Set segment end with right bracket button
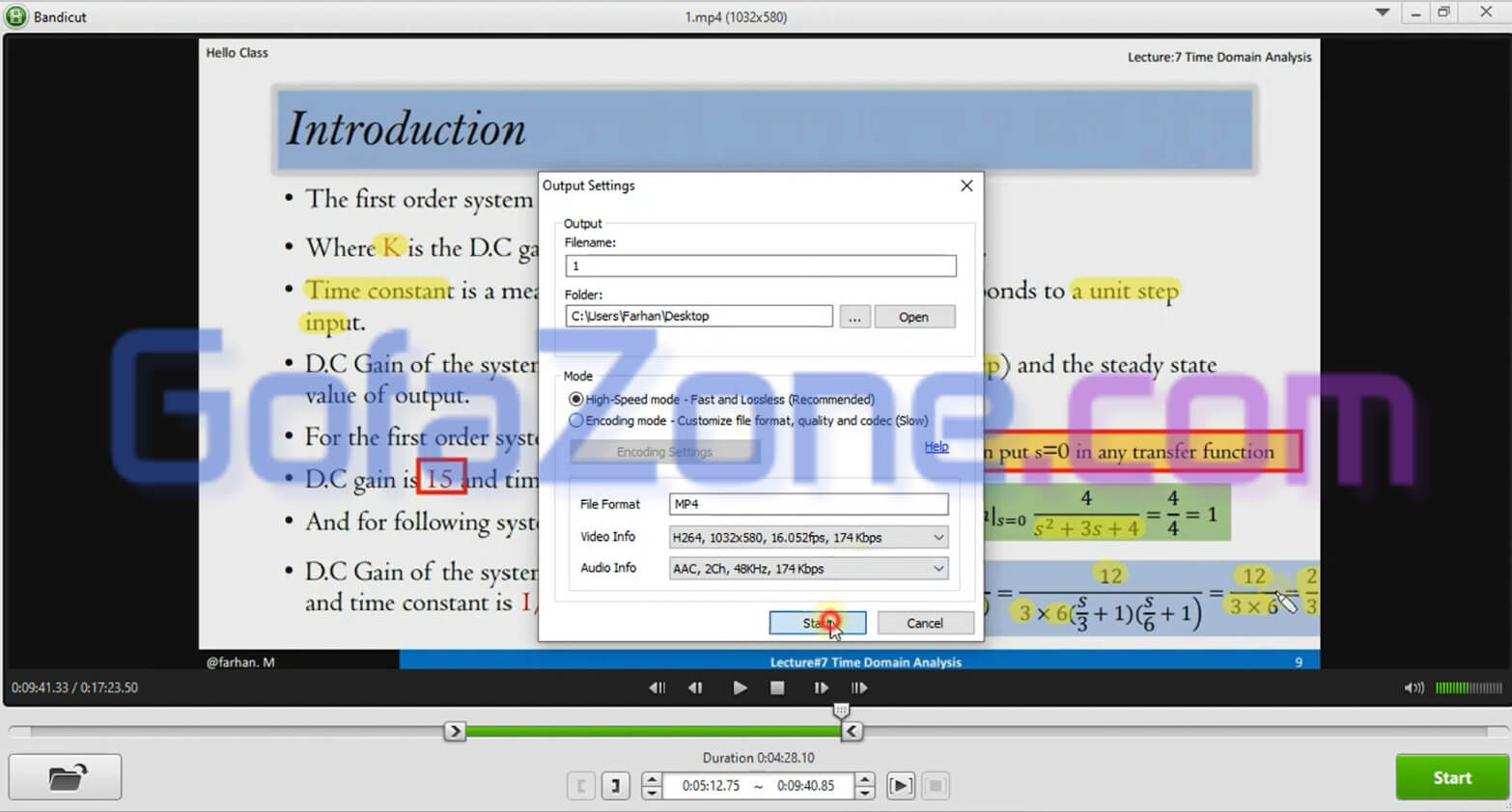1512x812 pixels. pyautogui.click(x=615, y=786)
